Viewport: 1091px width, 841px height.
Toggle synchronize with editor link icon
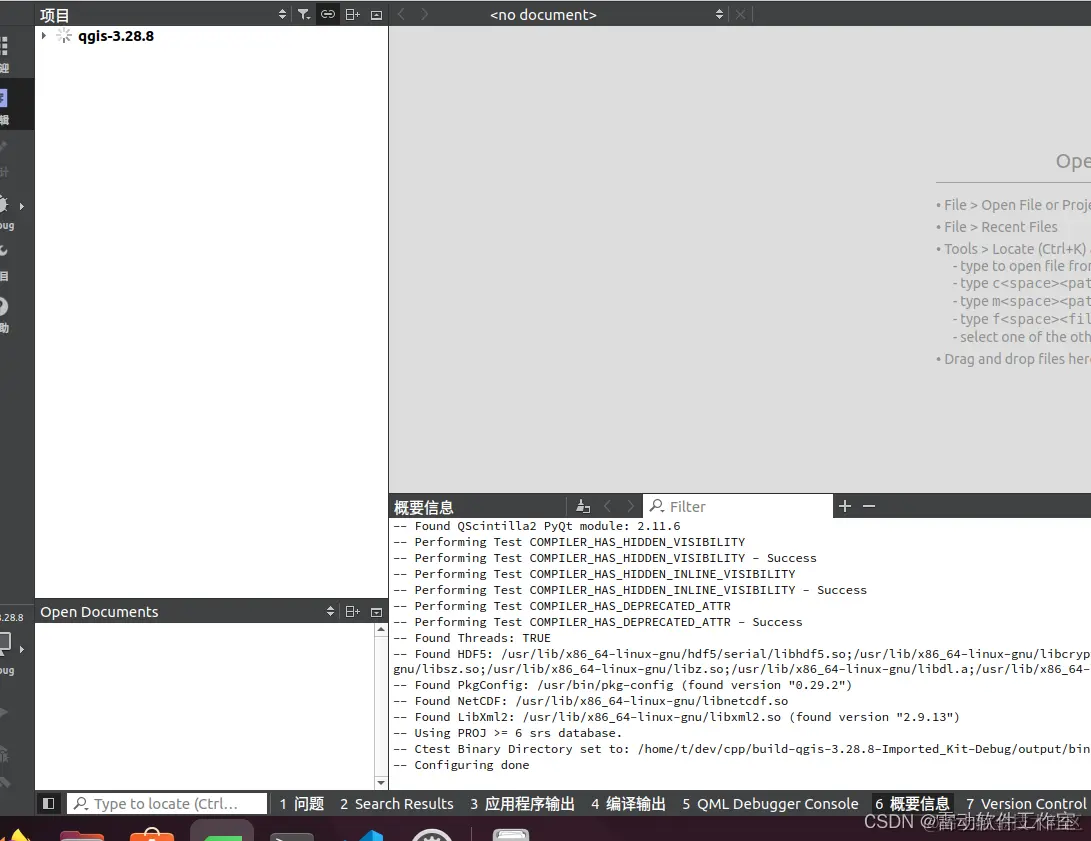pos(328,14)
